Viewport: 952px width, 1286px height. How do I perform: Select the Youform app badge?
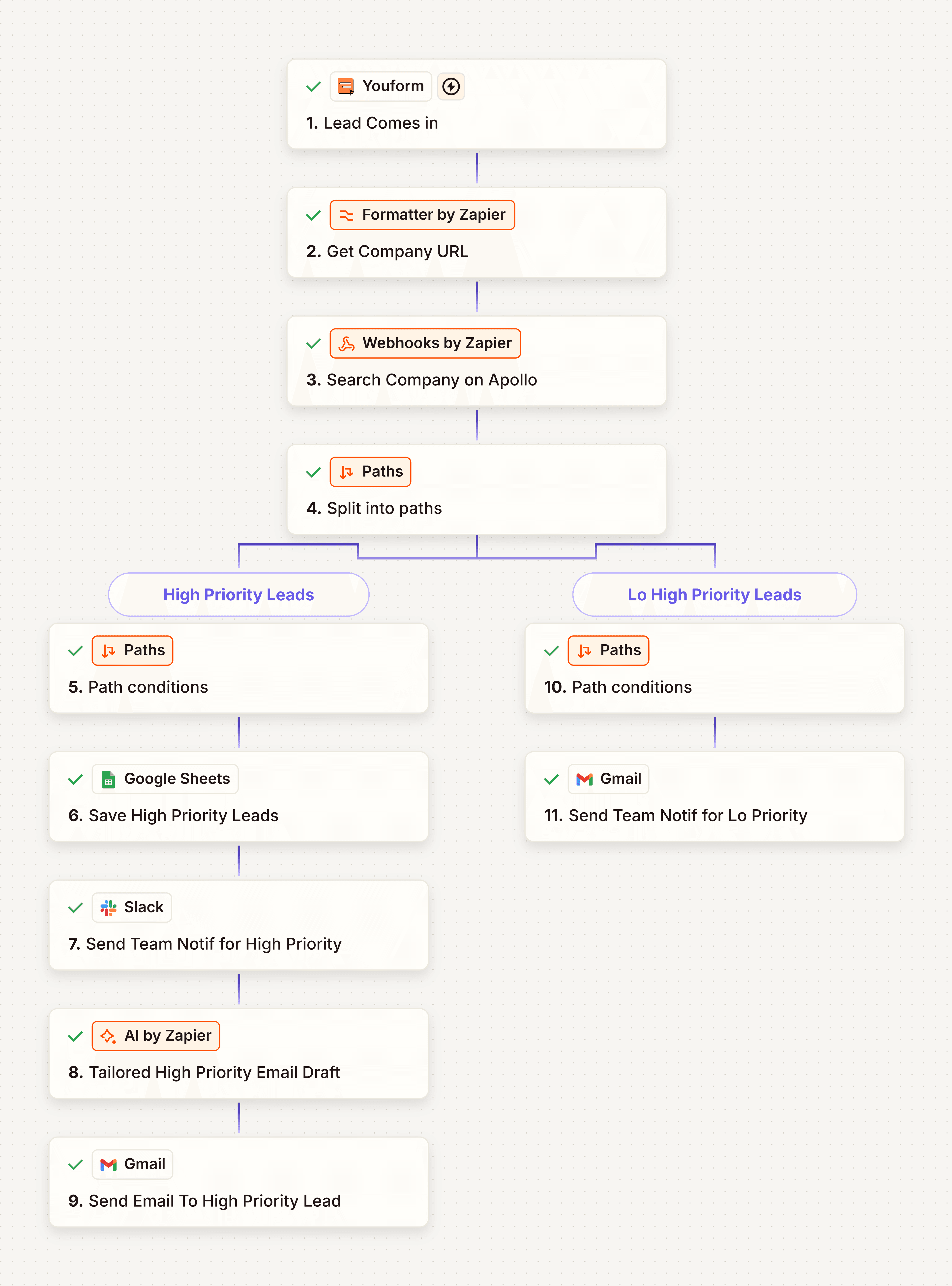(381, 87)
